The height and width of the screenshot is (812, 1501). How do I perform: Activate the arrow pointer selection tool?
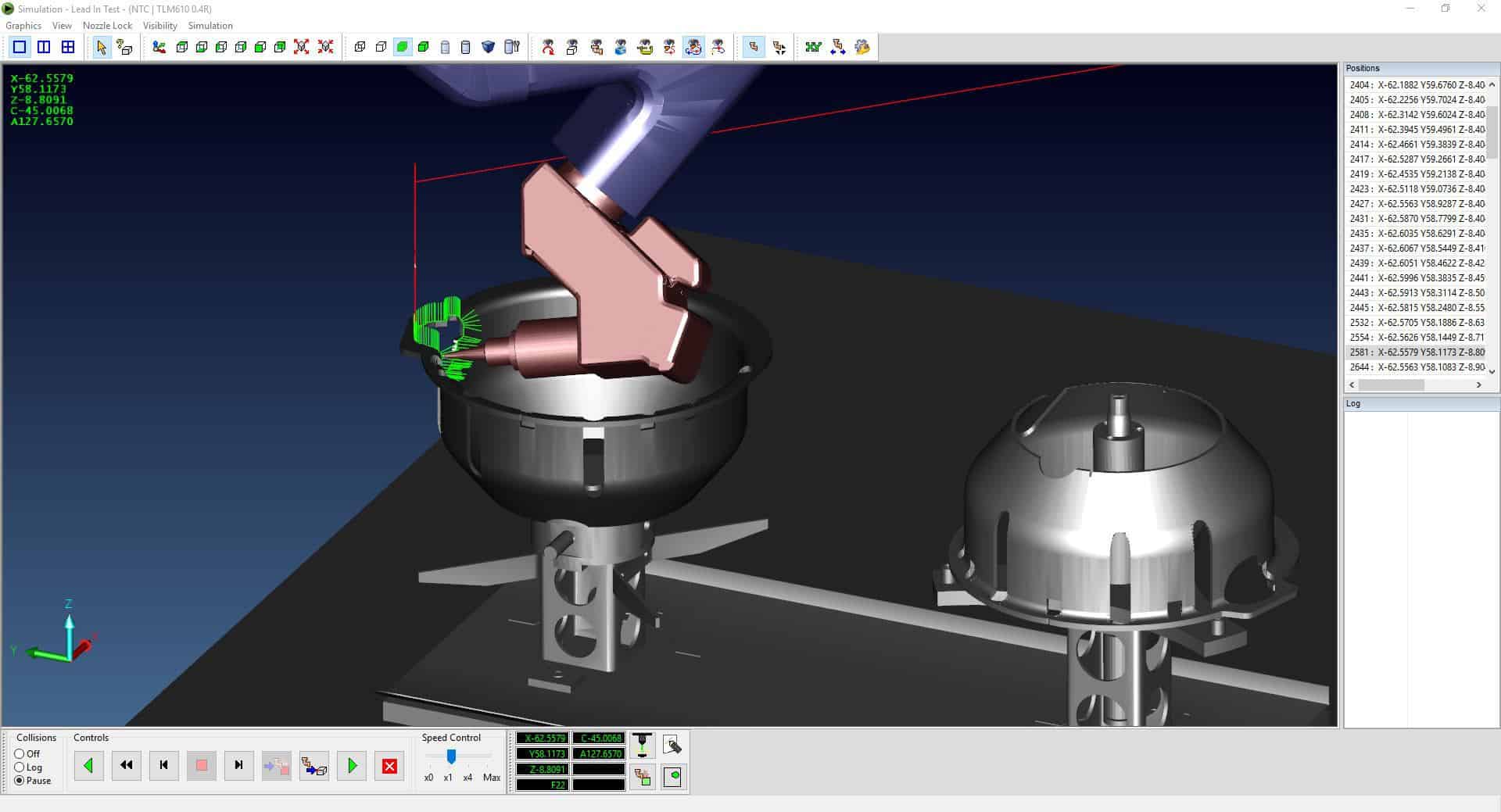click(101, 47)
